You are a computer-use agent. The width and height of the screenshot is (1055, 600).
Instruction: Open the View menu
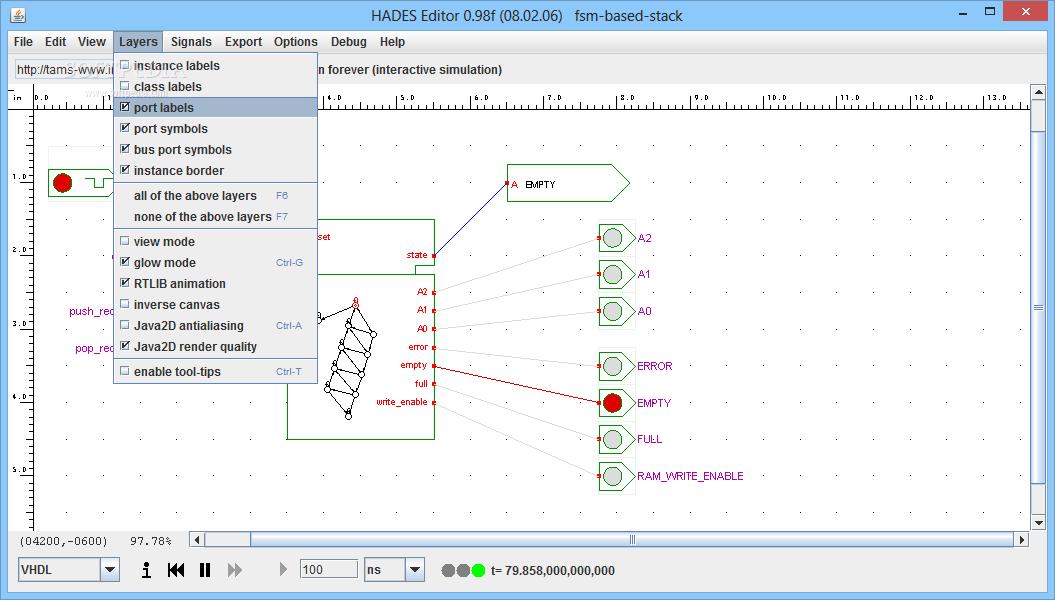[x=92, y=42]
